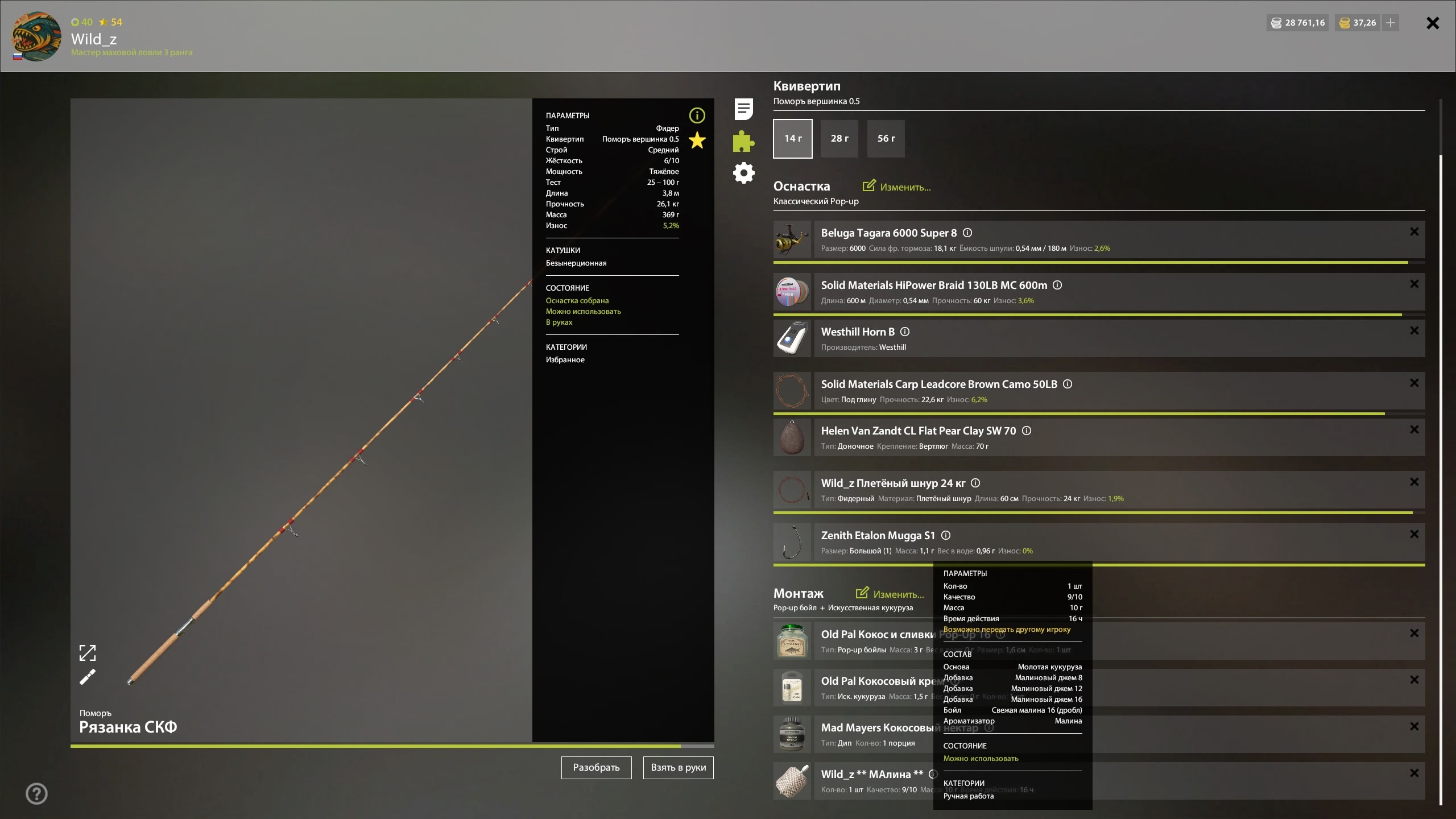Click the HiPower Braid spool thumbnail
The width and height of the screenshot is (1456, 819).
pyautogui.click(x=792, y=292)
